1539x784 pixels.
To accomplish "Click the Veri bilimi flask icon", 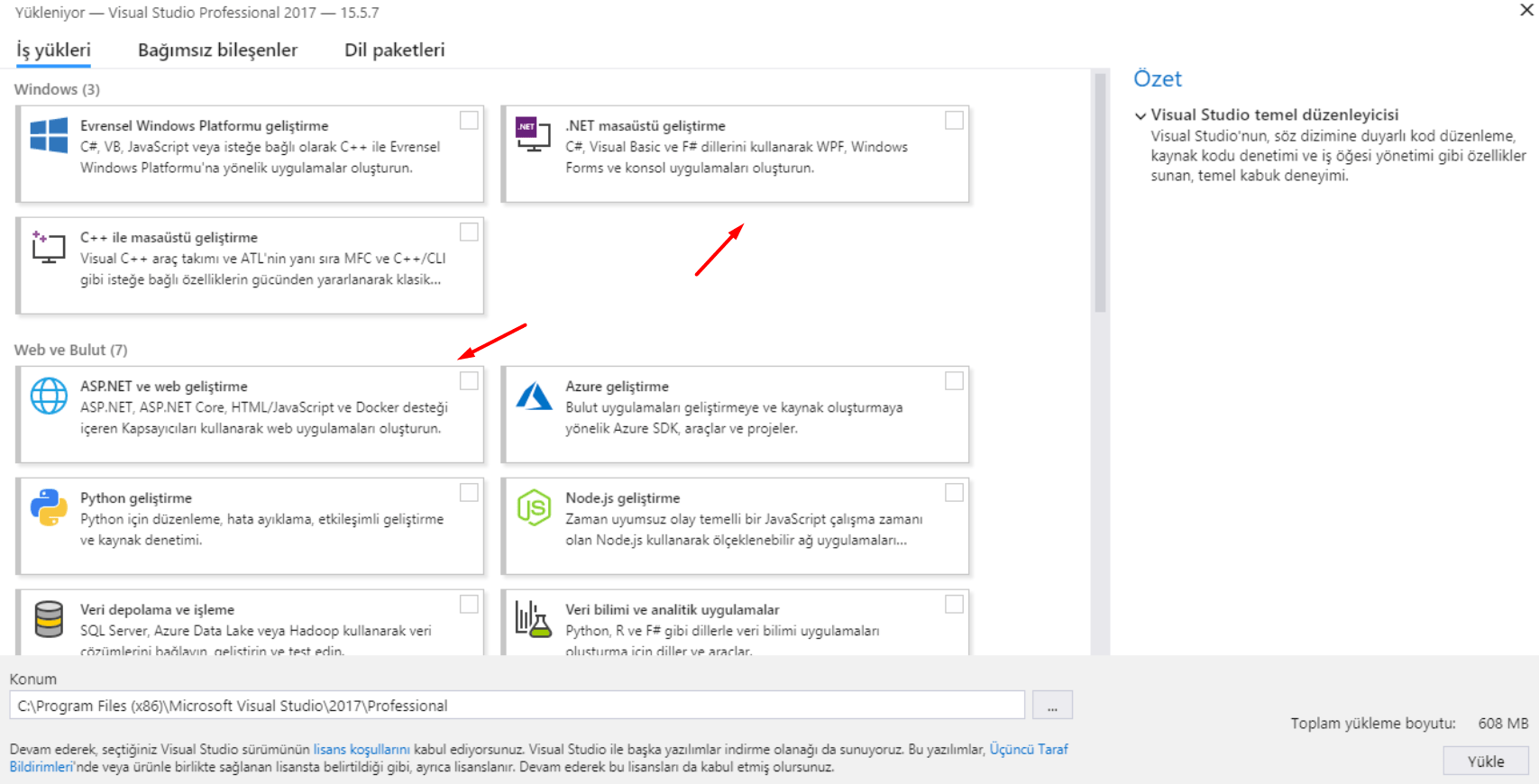I will point(533,619).
